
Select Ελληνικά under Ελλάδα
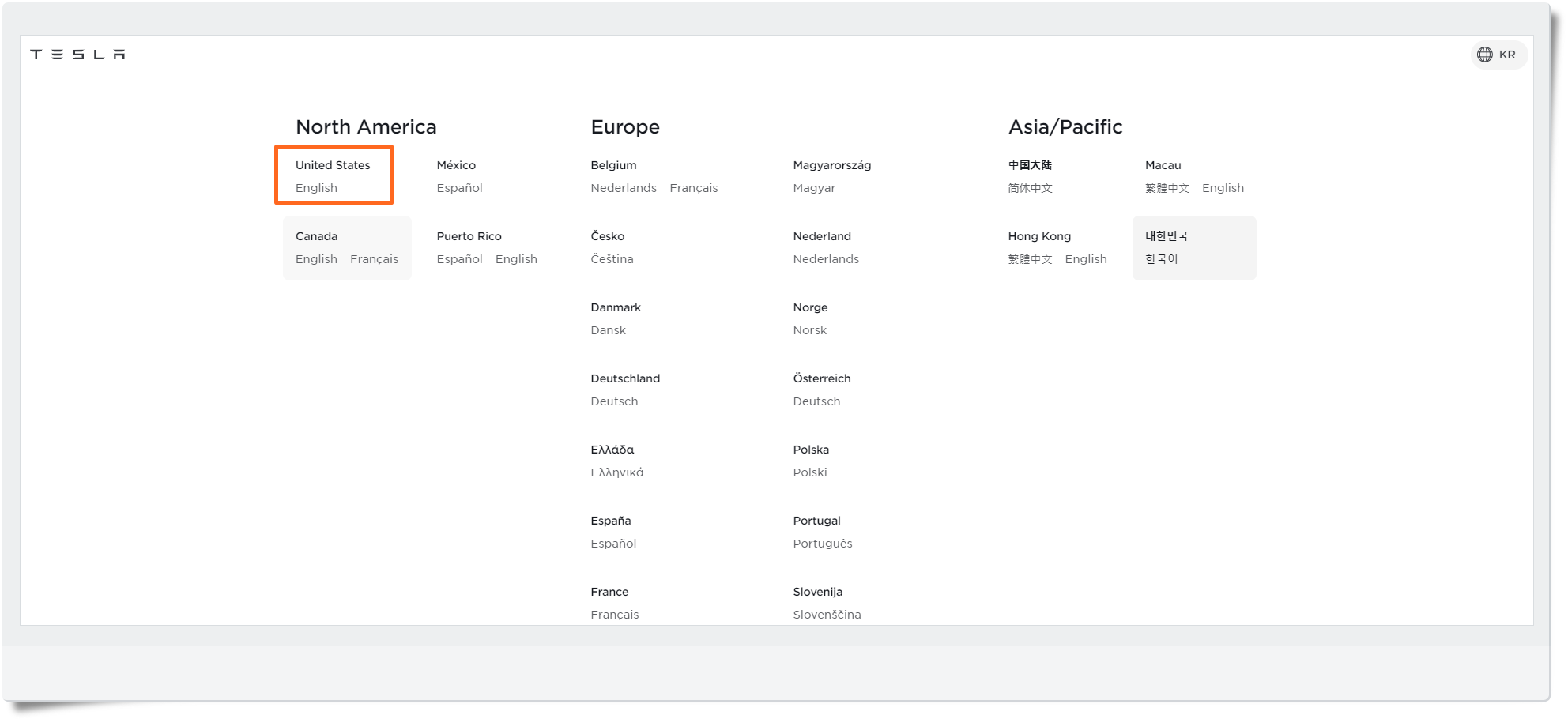point(617,472)
